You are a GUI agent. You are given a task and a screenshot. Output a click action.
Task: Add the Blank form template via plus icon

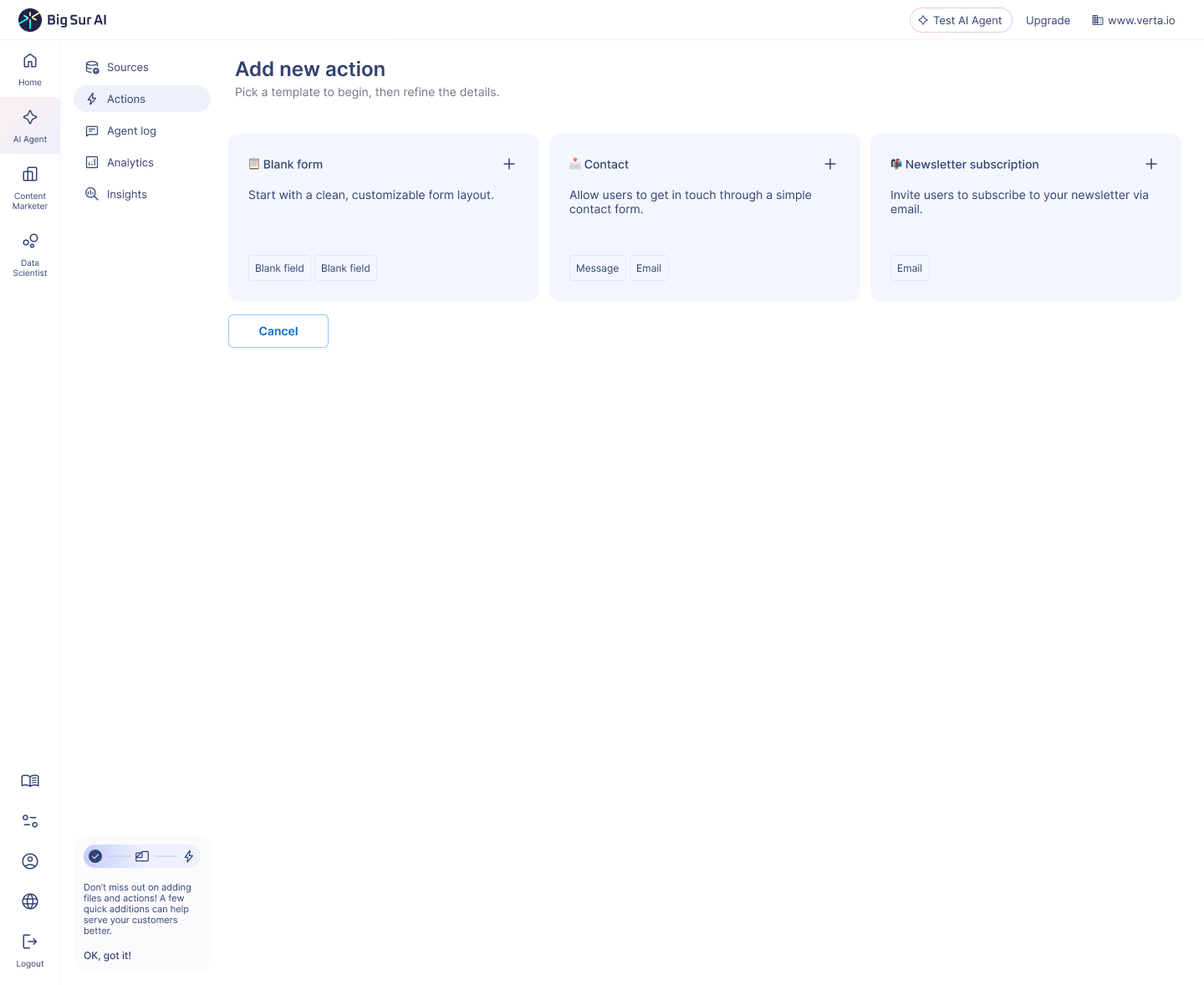509,164
